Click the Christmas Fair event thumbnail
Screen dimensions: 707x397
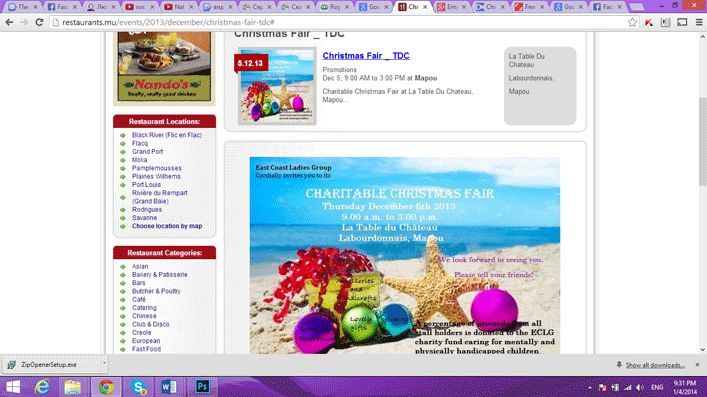click(x=277, y=86)
